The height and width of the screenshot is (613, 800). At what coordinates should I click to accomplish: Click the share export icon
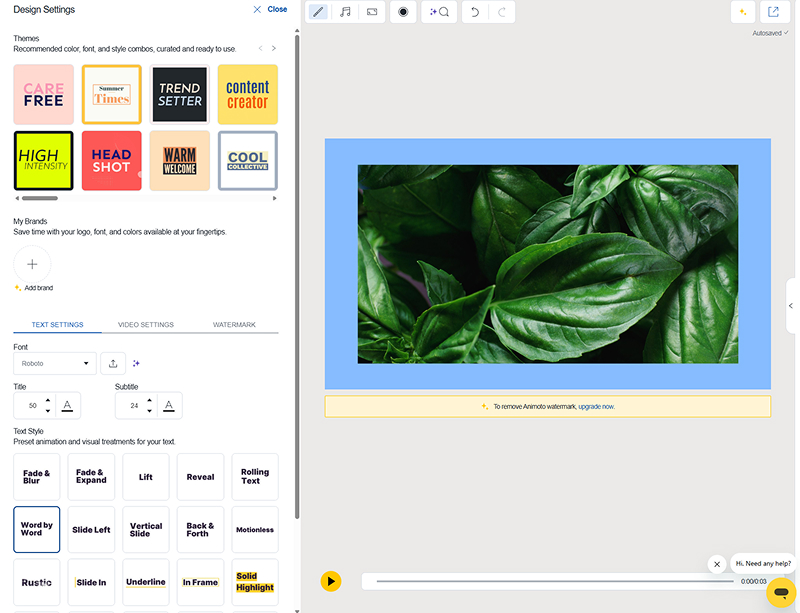(x=773, y=12)
